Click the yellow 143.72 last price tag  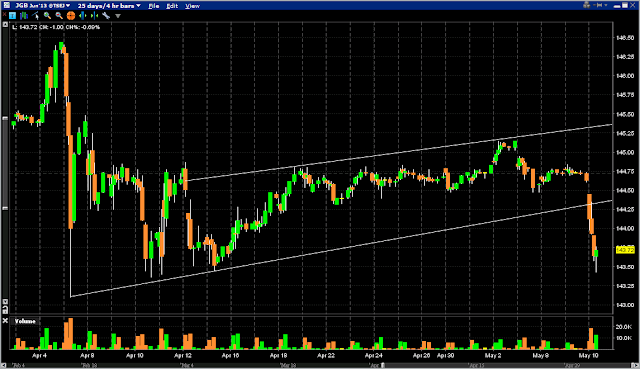click(625, 249)
